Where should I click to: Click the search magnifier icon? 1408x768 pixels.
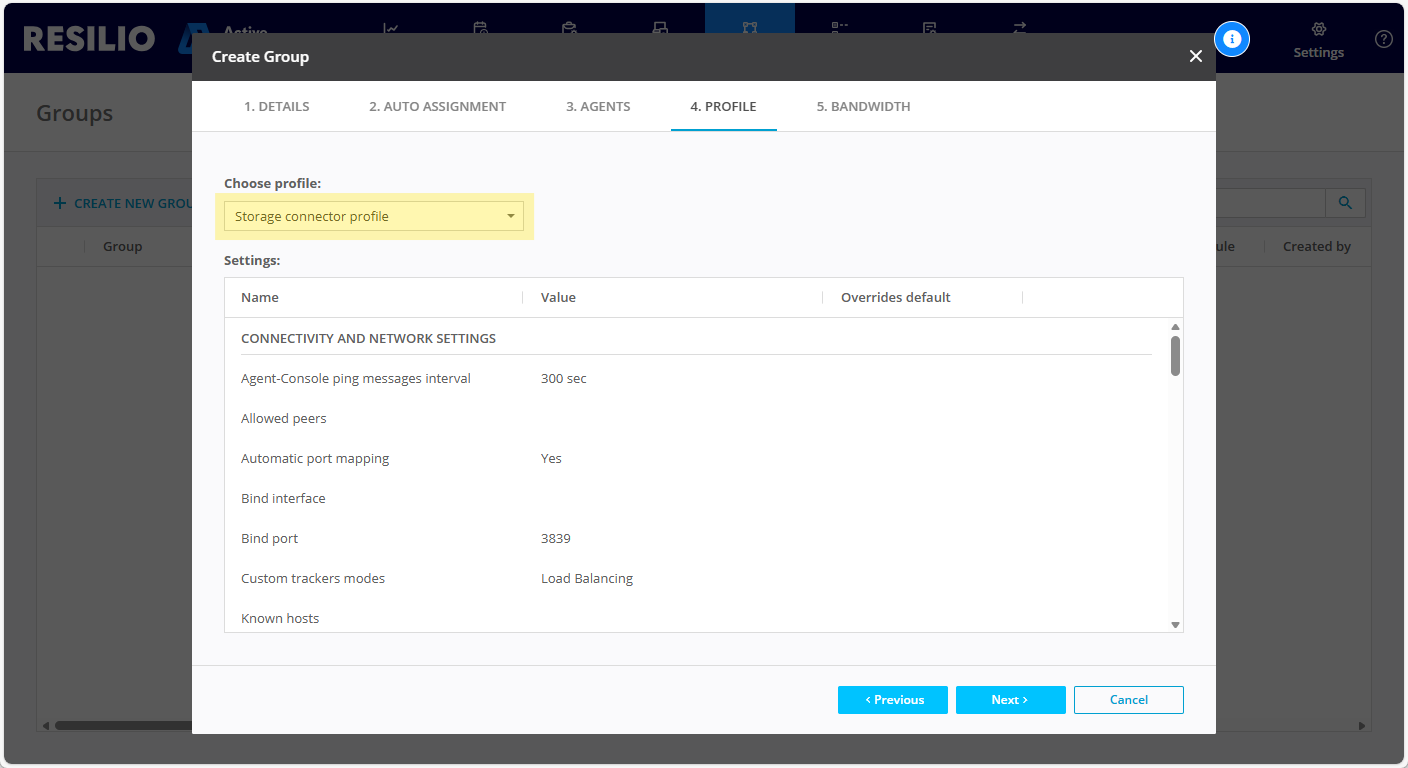1345,203
